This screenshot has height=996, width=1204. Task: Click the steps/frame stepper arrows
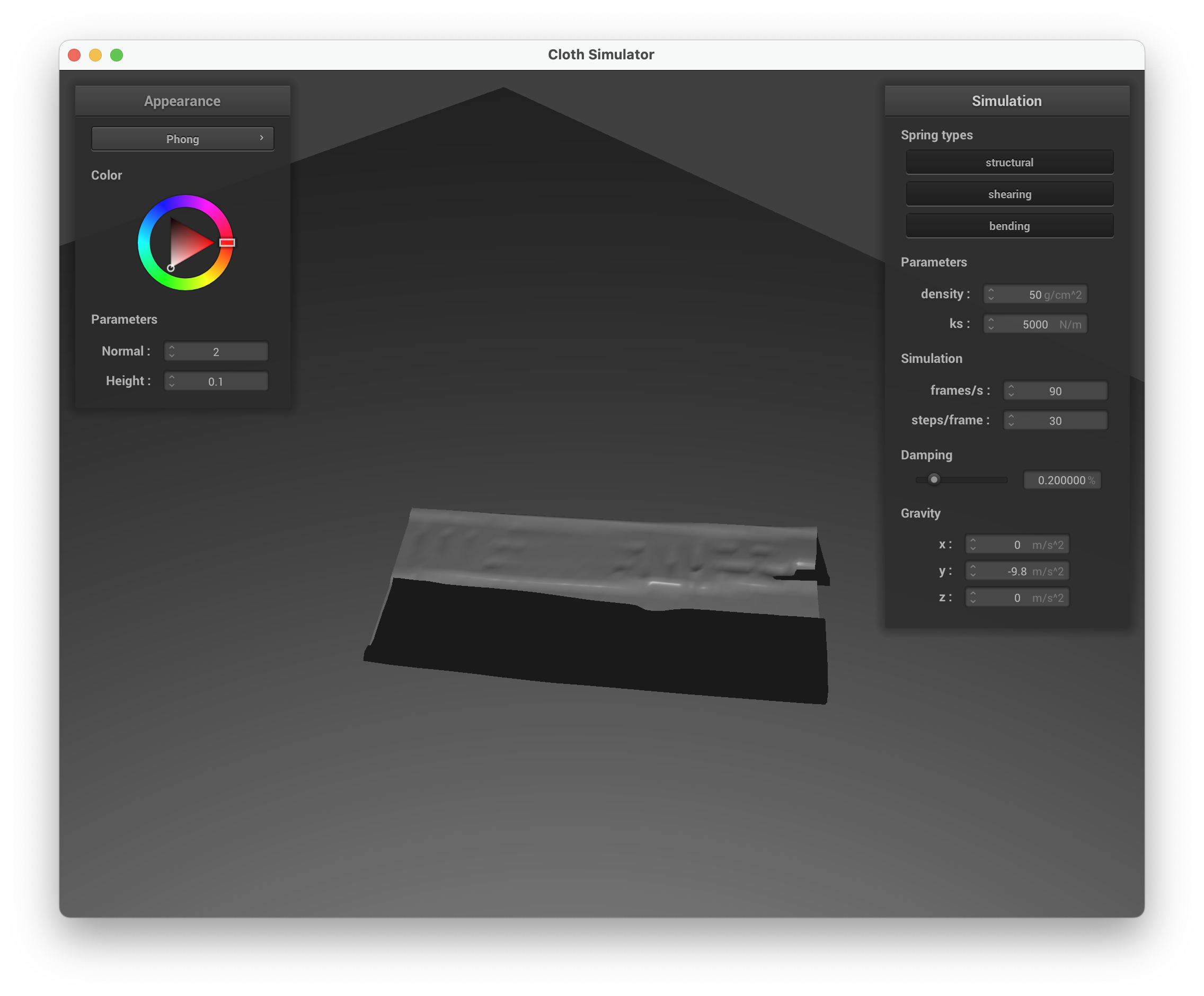pyautogui.click(x=1011, y=420)
